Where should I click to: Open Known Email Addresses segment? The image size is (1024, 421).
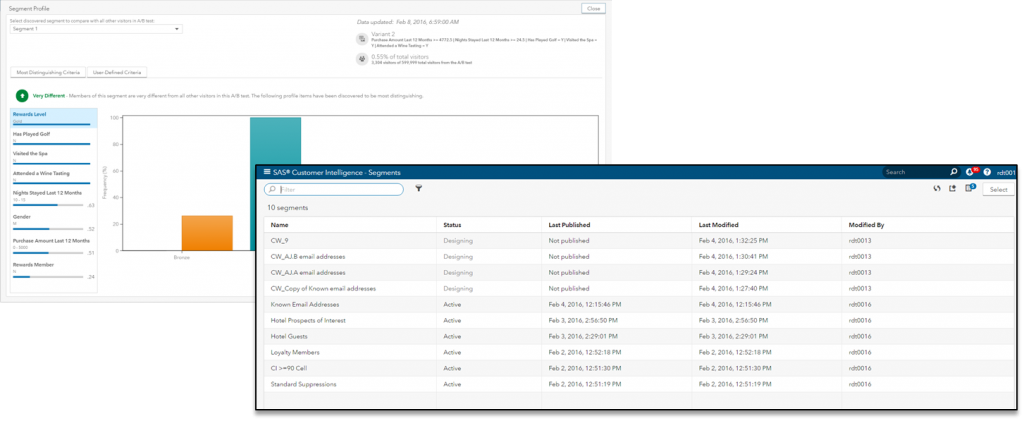[x=305, y=304]
